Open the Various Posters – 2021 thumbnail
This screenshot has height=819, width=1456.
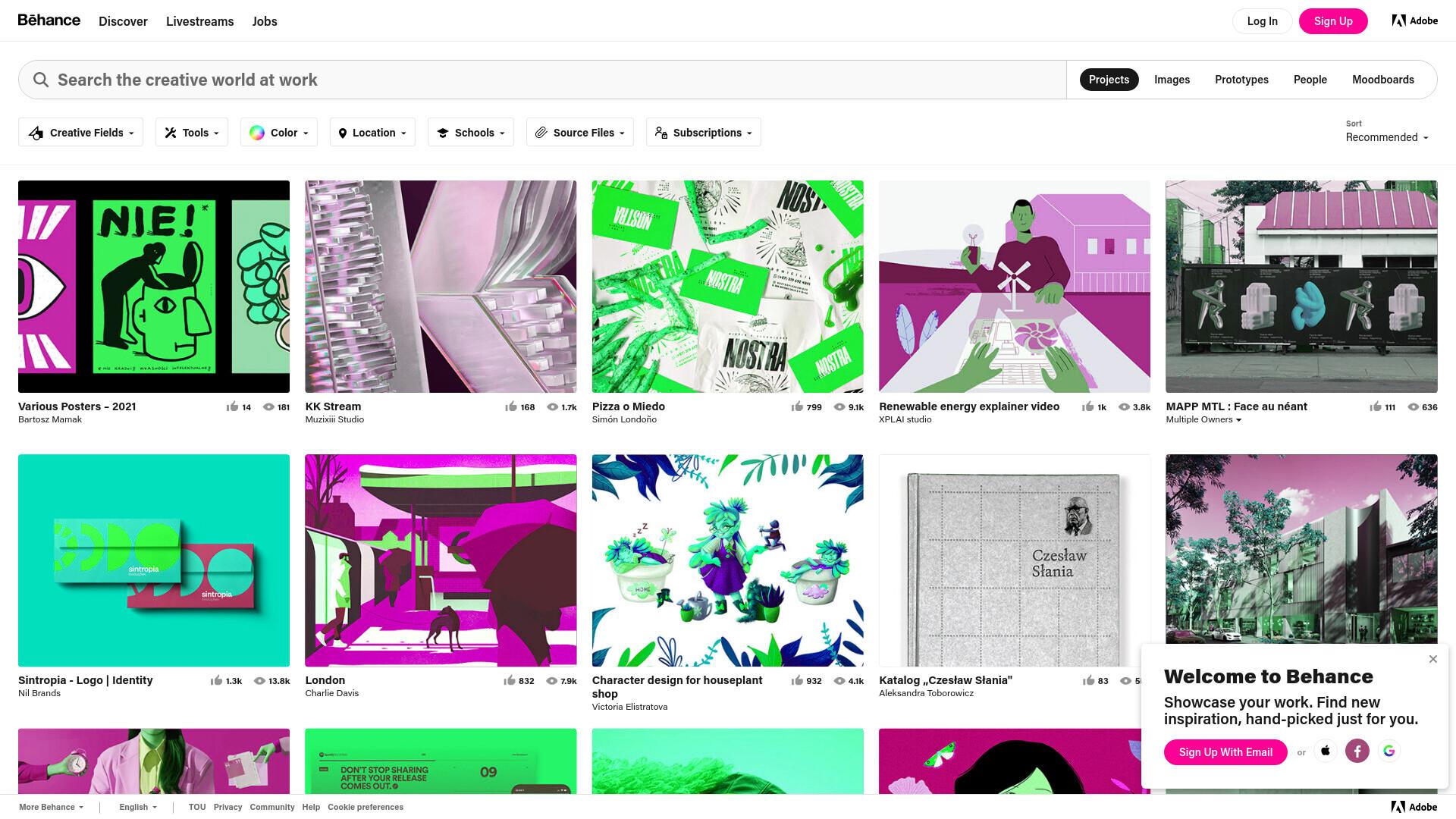click(154, 287)
